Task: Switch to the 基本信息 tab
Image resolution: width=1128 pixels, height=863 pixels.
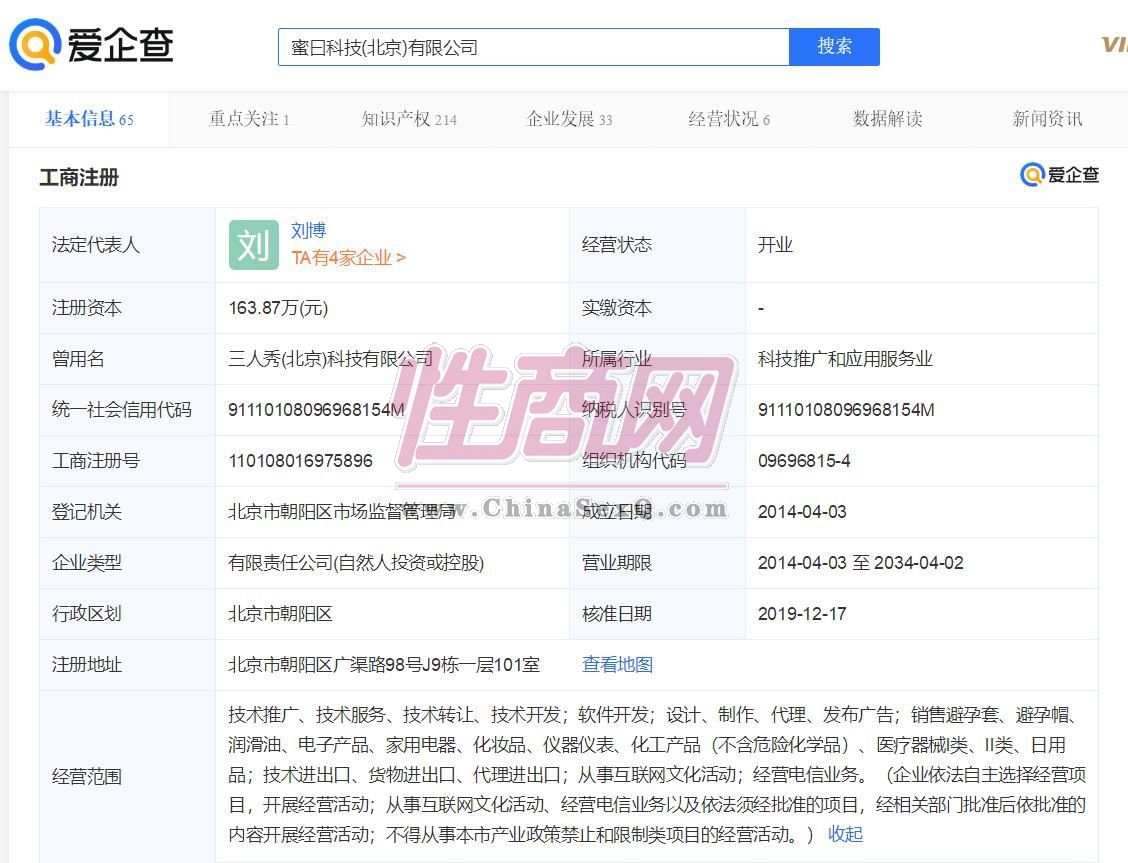Action: pyautogui.click(x=89, y=119)
